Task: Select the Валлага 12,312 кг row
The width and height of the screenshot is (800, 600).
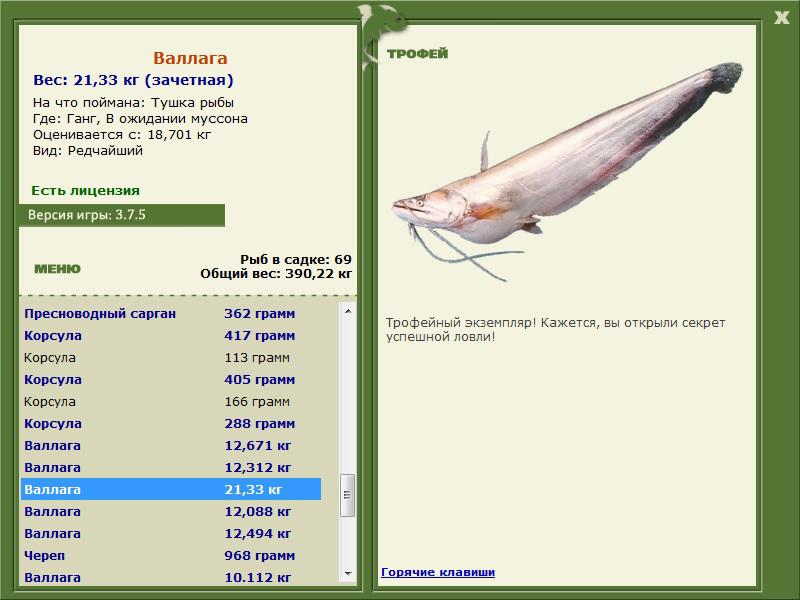Action: pos(171,467)
